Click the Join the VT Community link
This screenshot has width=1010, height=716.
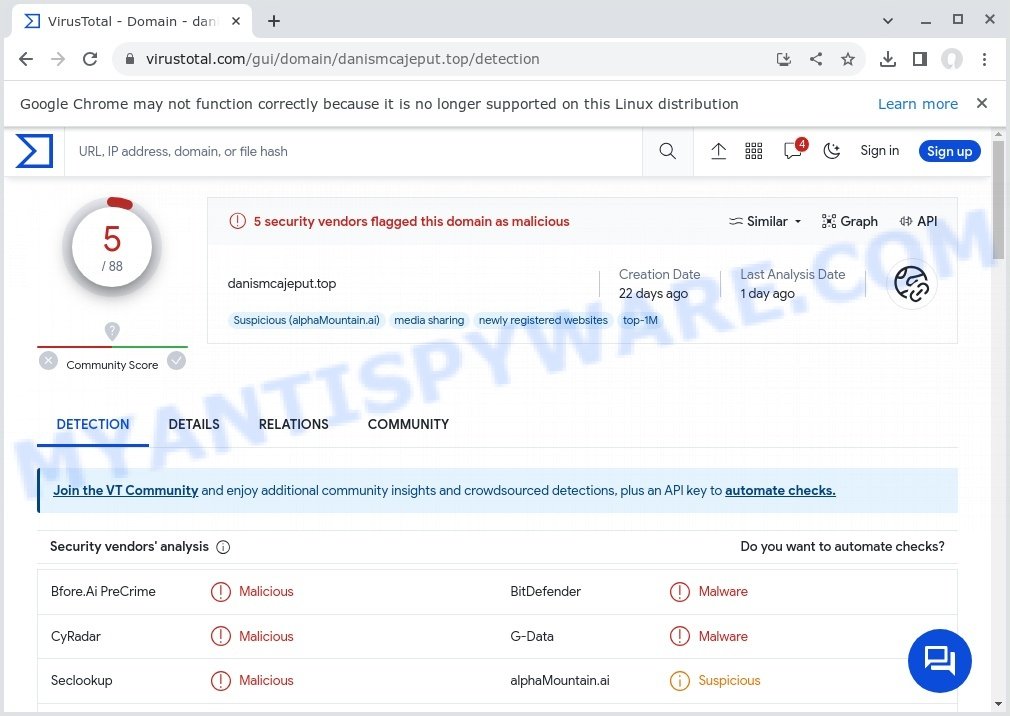click(126, 491)
